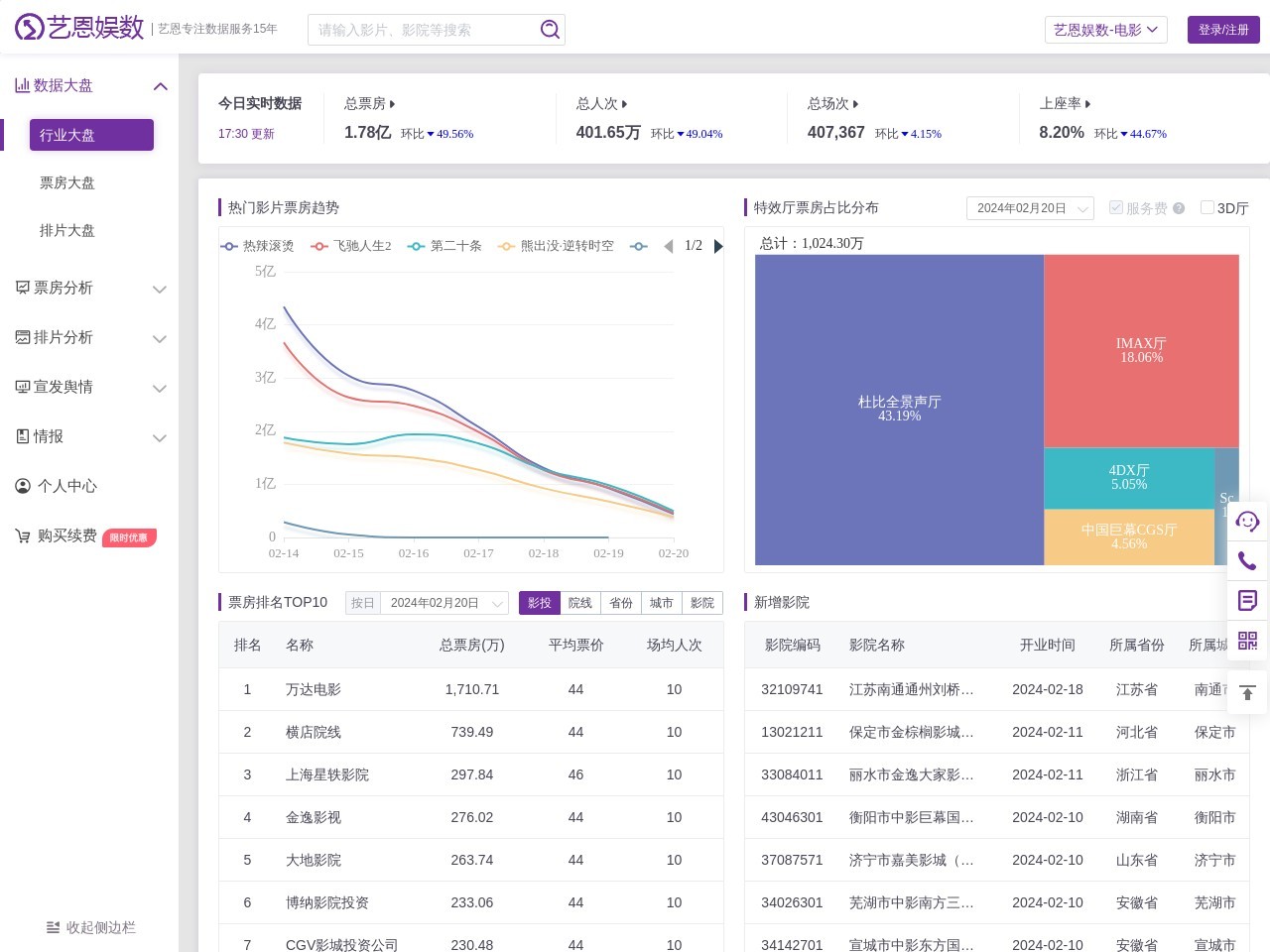Image resolution: width=1270 pixels, height=952 pixels.
Task: Go to next legend page arrow
Action: click(x=718, y=246)
